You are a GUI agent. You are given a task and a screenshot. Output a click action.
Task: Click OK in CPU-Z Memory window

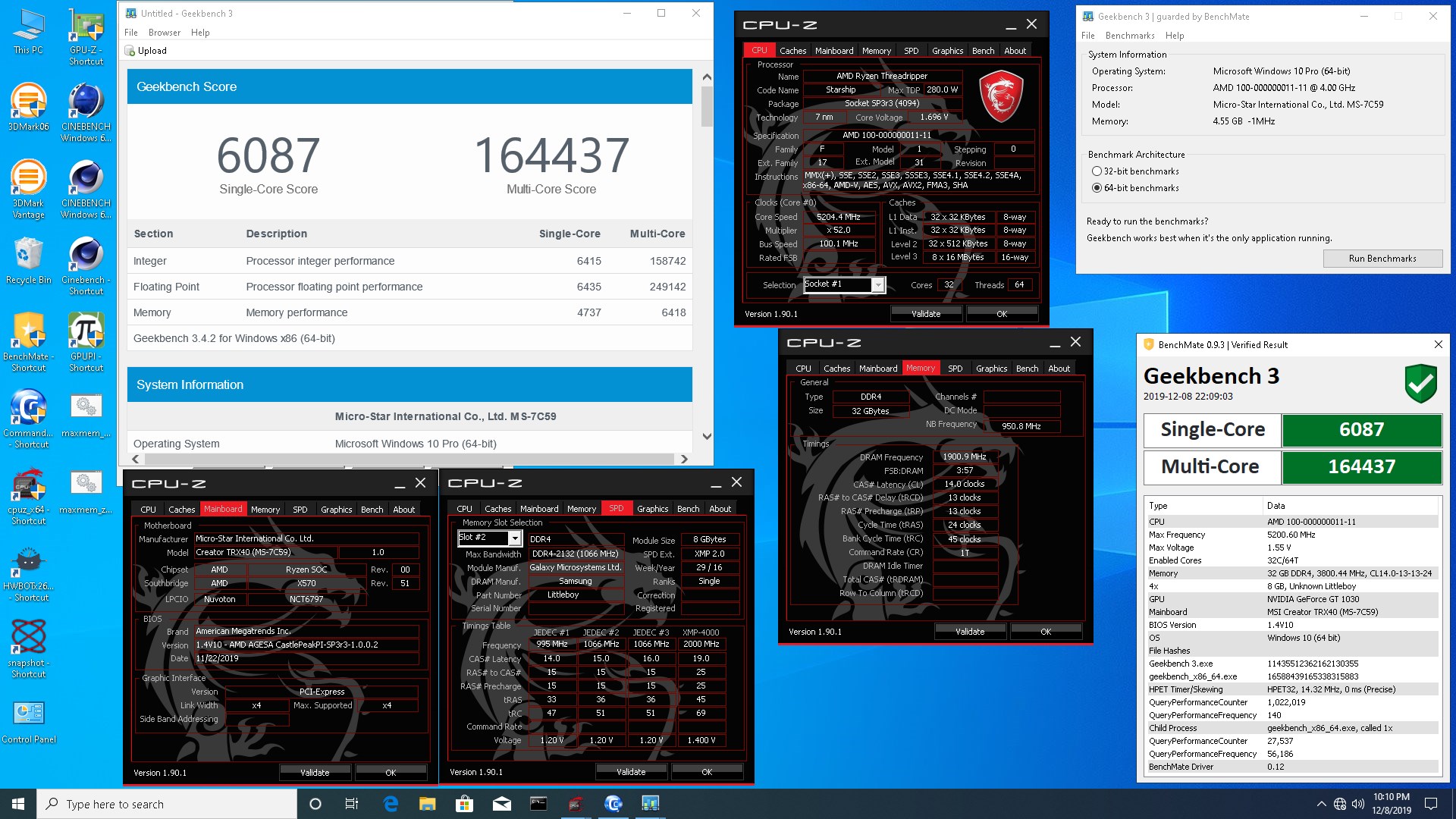tap(1046, 632)
